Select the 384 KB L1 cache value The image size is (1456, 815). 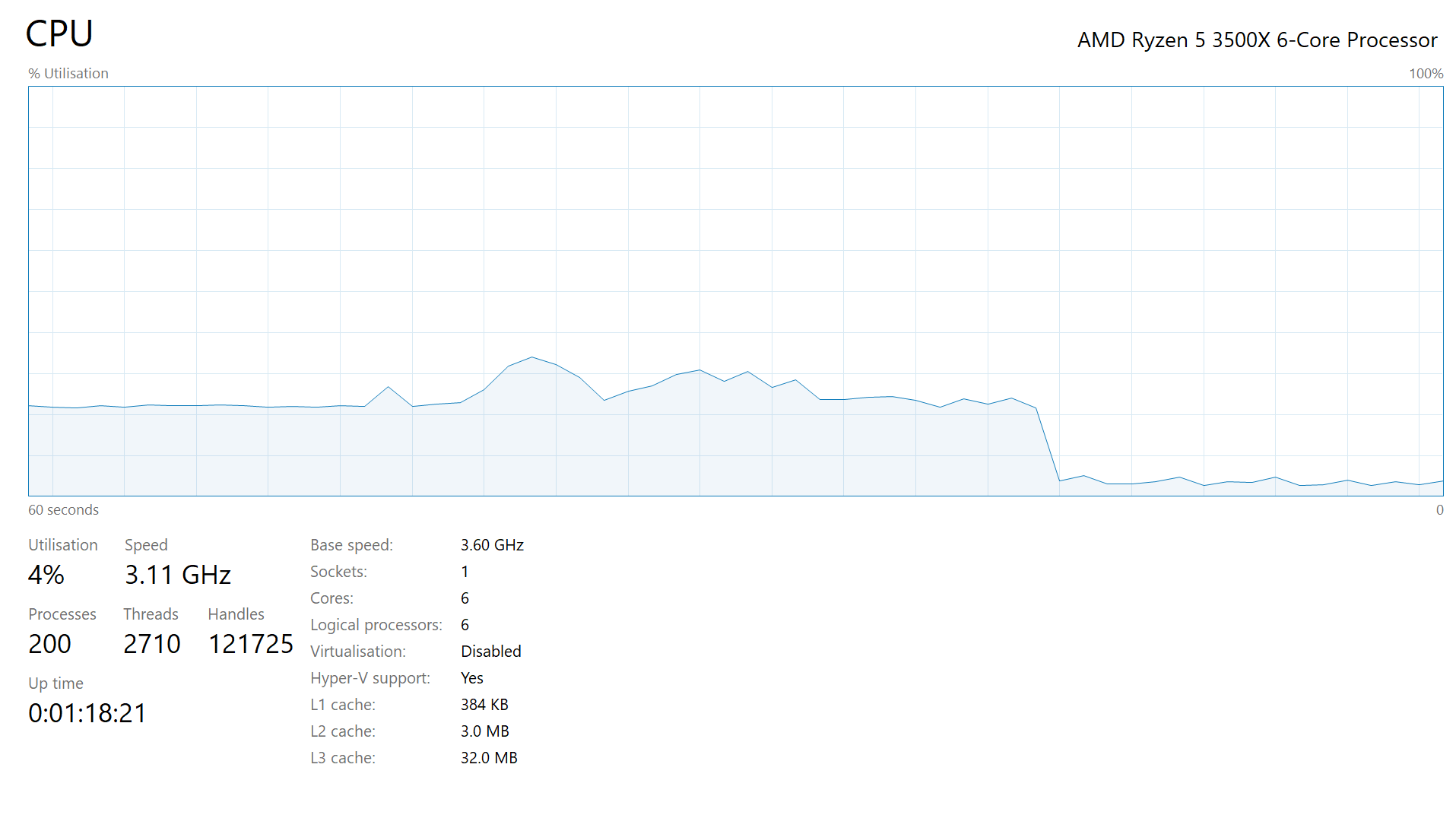point(484,705)
